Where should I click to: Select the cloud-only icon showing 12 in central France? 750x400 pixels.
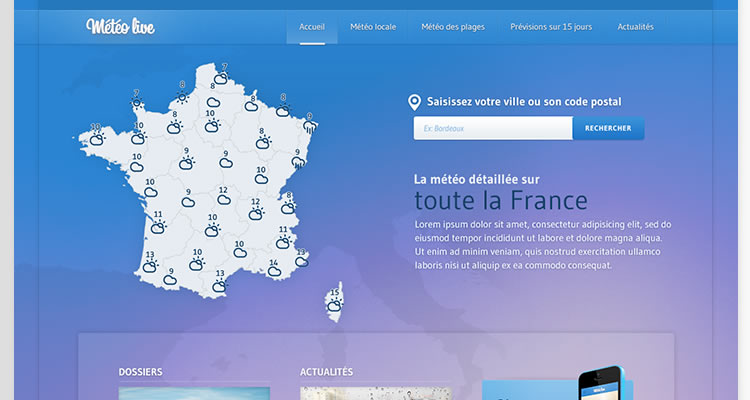pyautogui.click(x=224, y=200)
